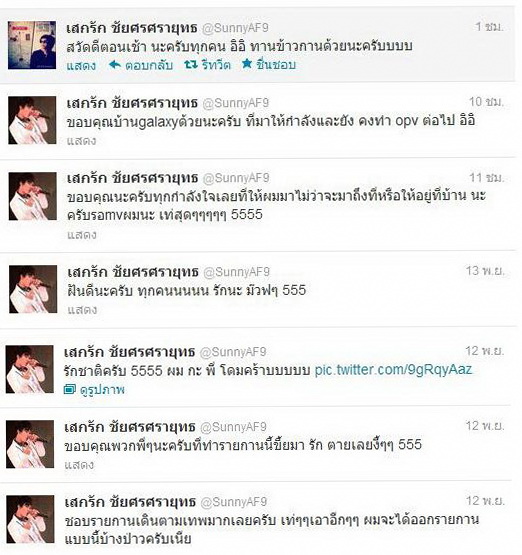Screen dimensions: 522x555
Task: Expand the first tweet with the แสดง link
Action: 81,65
